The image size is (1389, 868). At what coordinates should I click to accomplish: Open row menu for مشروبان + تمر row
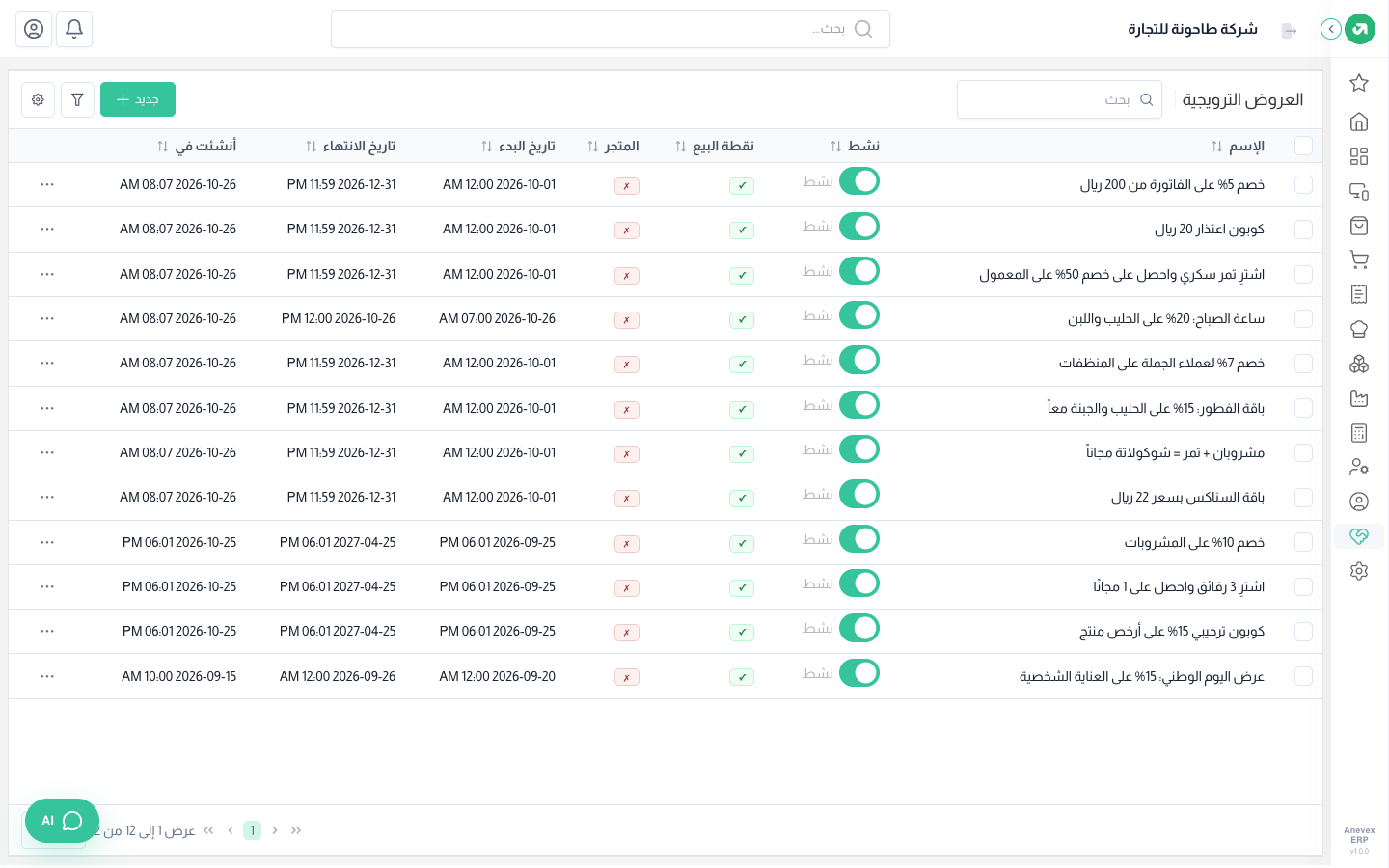(47, 452)
